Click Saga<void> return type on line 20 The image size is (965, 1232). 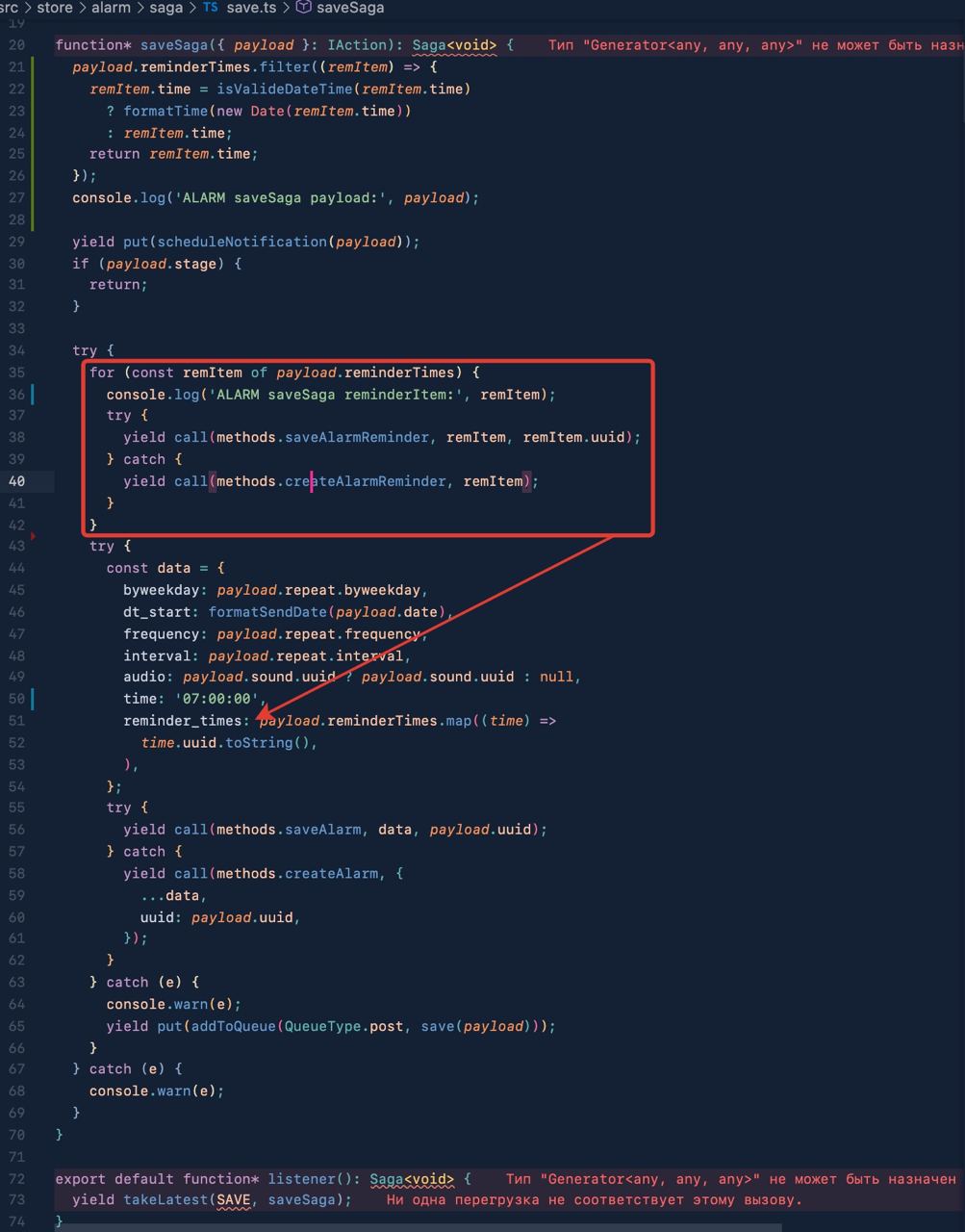tap(455, 45)
